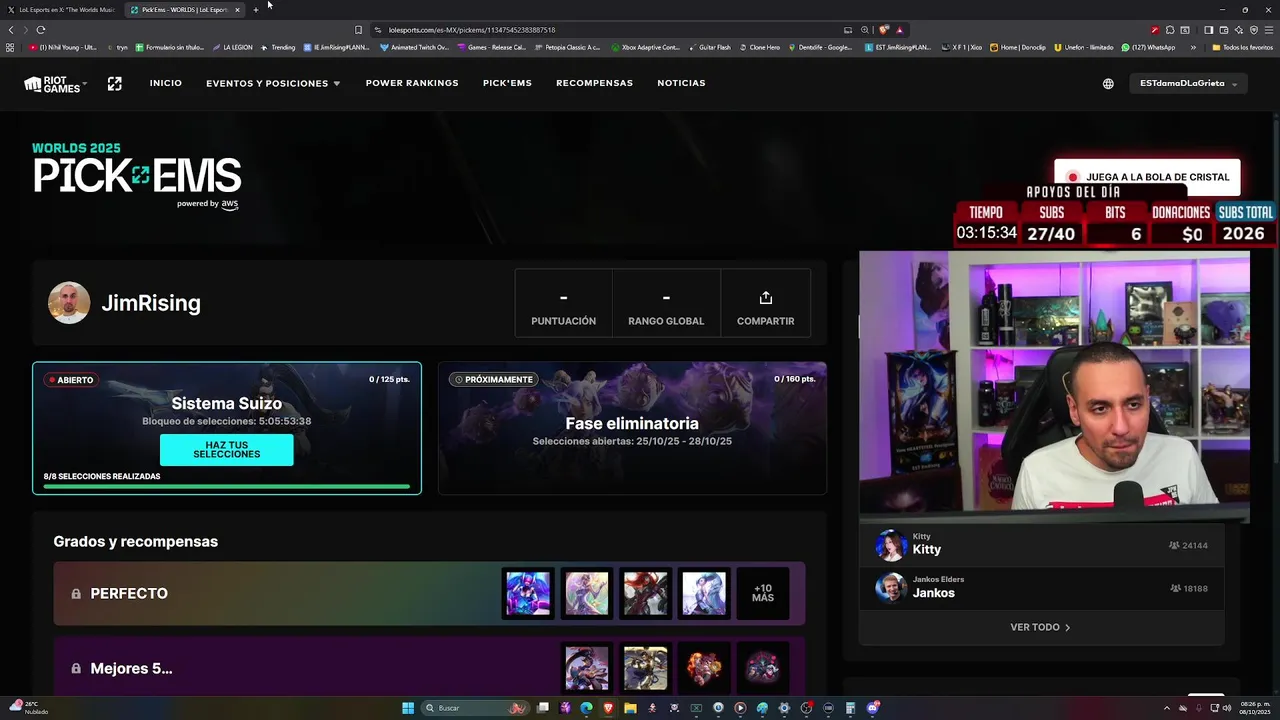Open Microsoft Edge from the taskbar

pyautogui.click(x=586, y=708)
